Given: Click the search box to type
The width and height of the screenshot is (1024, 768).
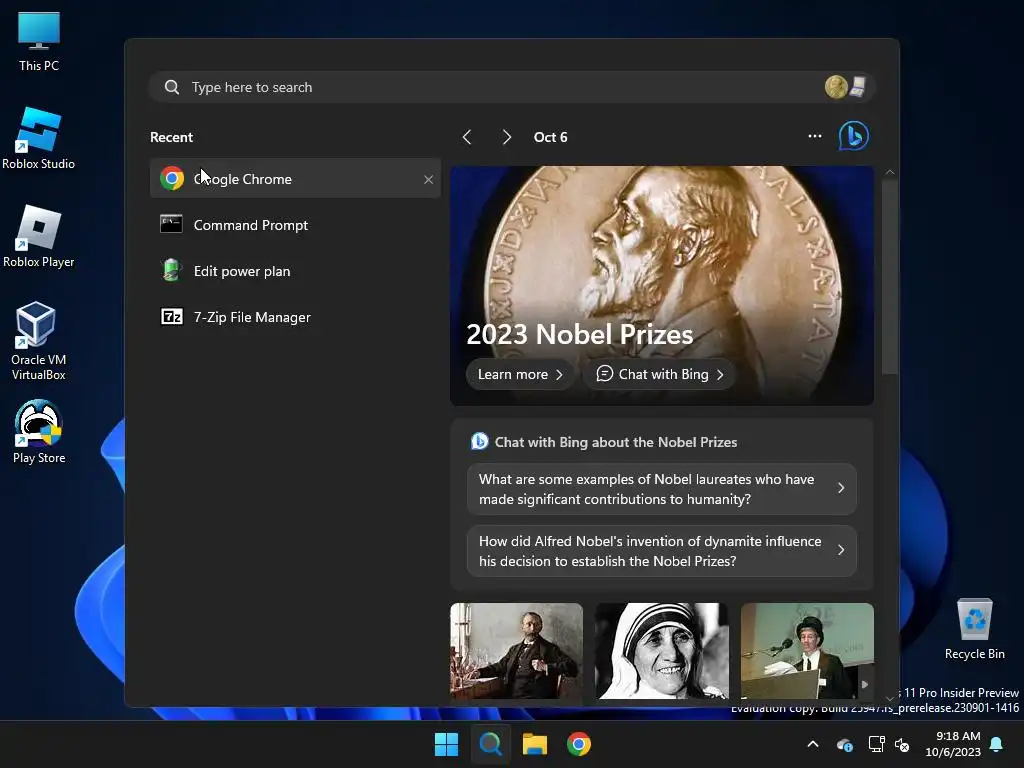Looking at the screenshot, I should tap(512, 87).
